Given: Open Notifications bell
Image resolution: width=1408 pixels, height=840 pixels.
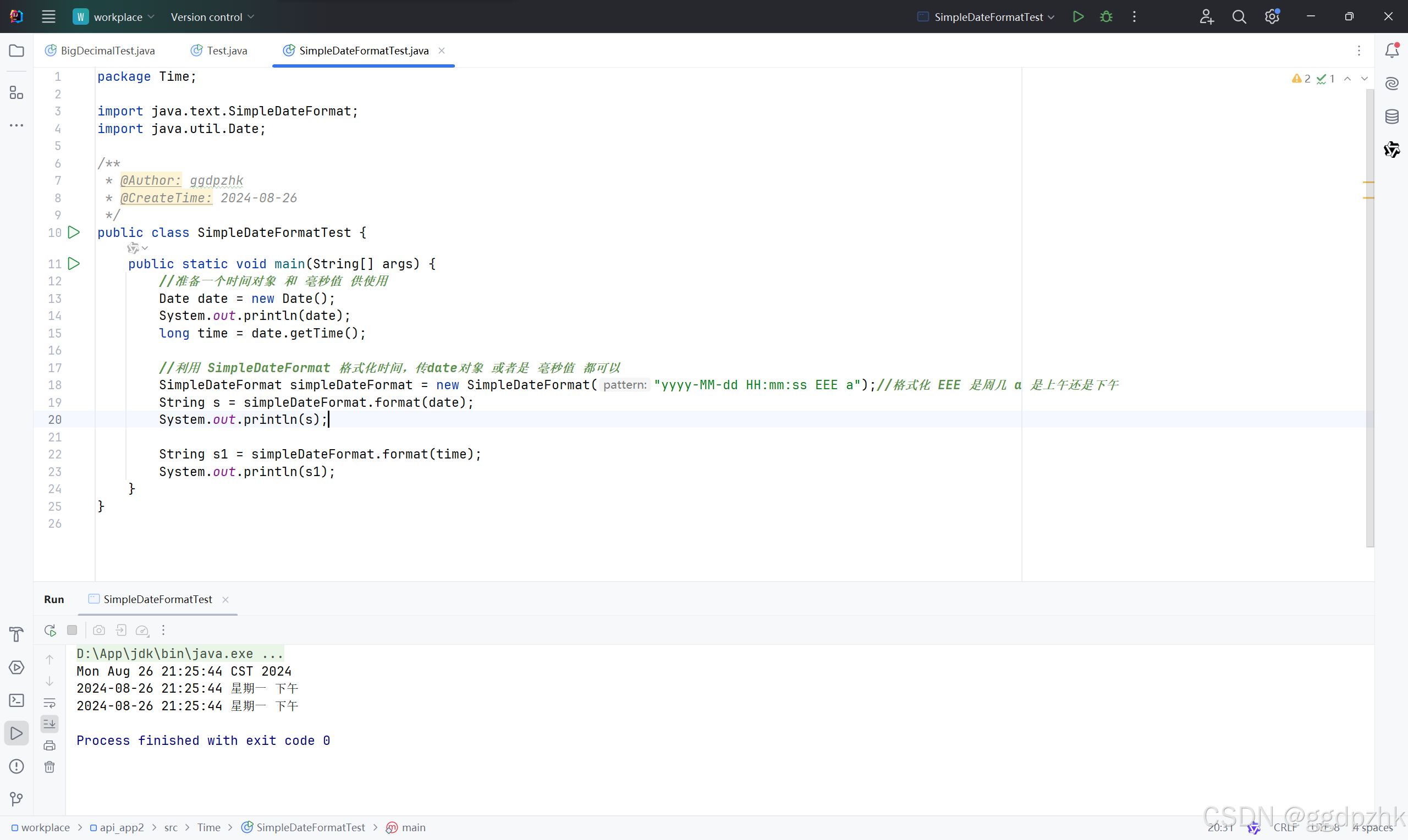Looking at the screenshot, I should (1392, 51).
